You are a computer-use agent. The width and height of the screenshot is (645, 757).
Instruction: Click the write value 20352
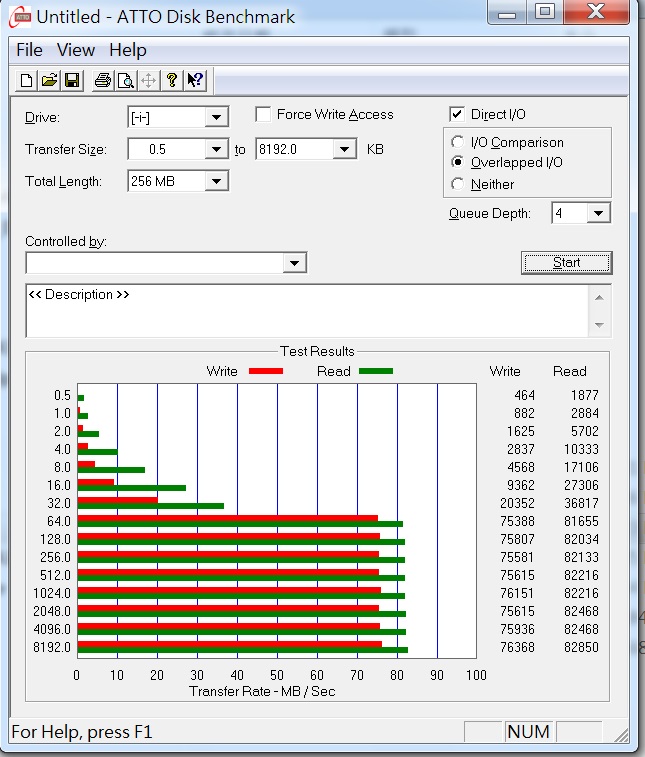[517, 503]
